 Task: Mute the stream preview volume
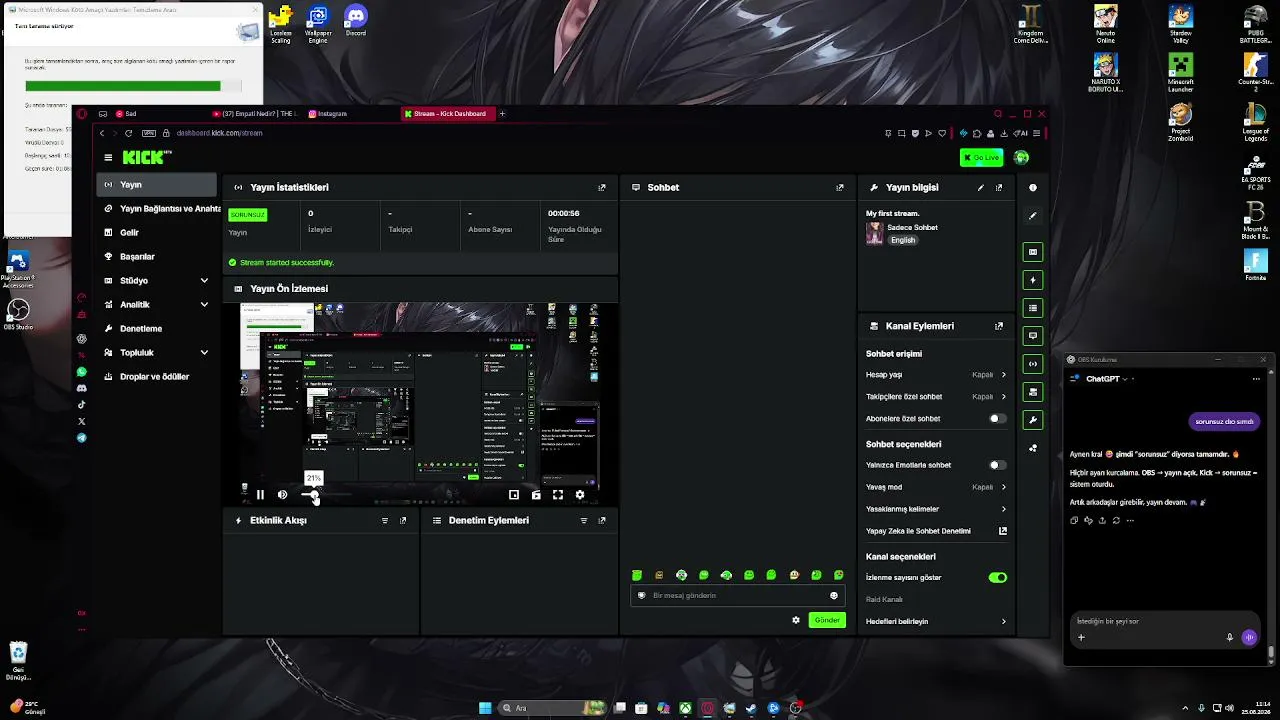pyautogui.click(x=282, y=494)
